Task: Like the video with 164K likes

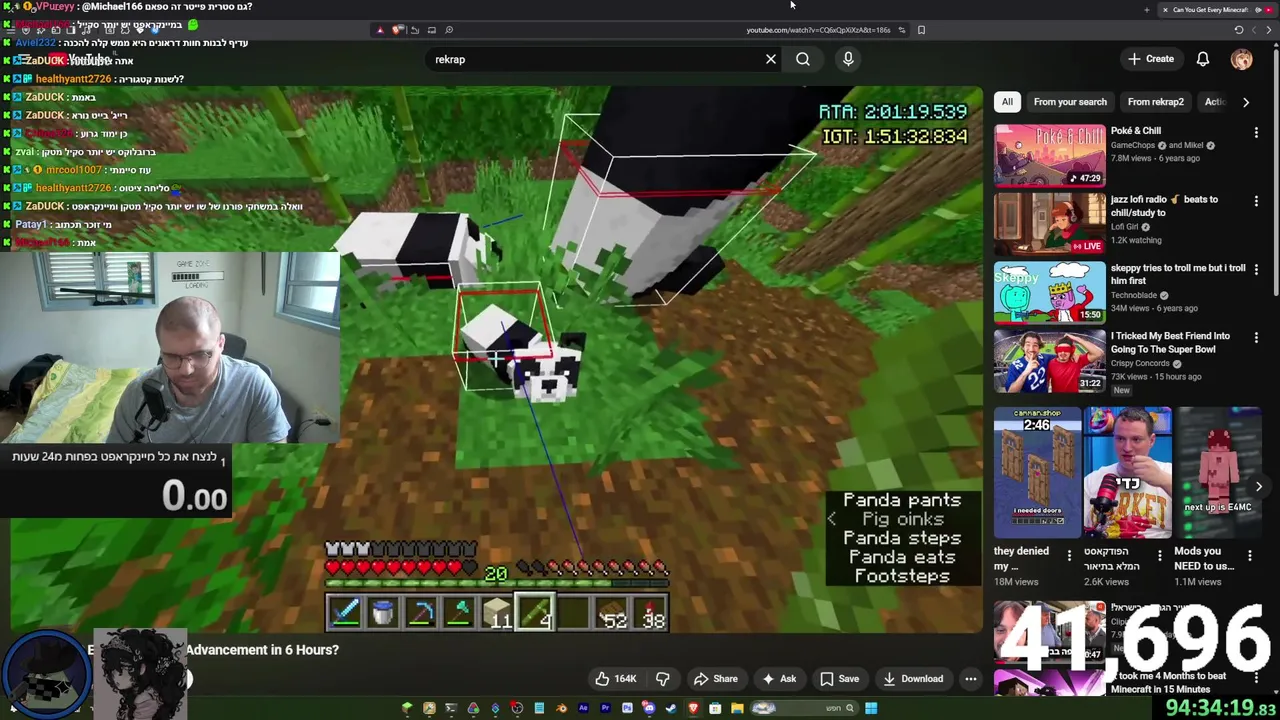Action: pos(616,679)
